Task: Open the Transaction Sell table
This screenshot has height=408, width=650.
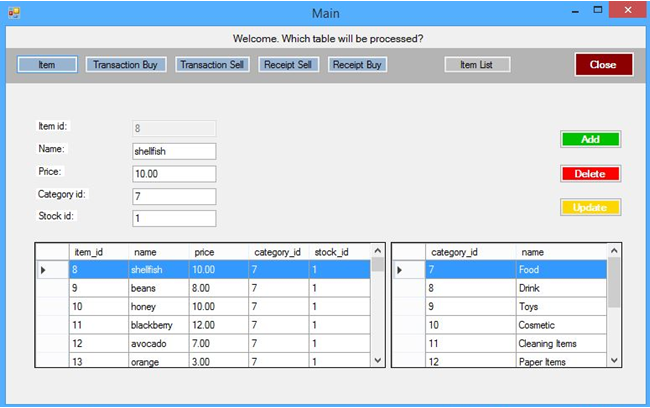Action: pyautogui.click(x=212, y=65)
